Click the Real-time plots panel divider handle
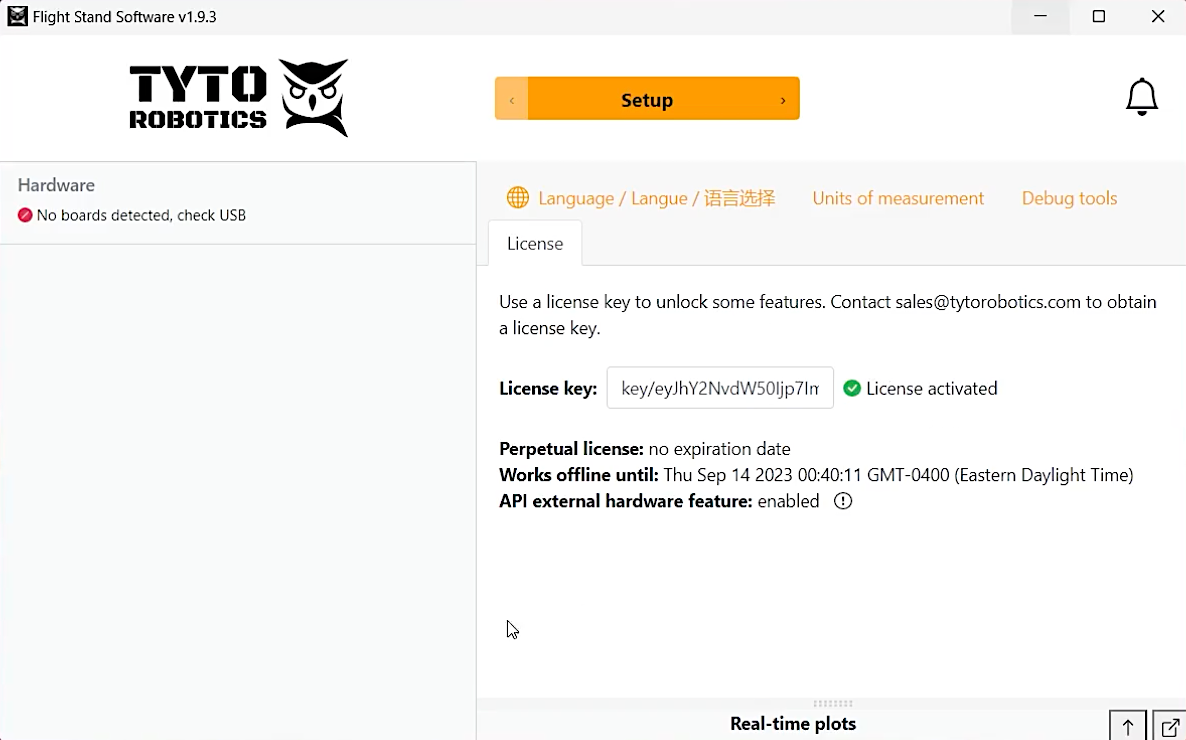Screen dimensions: 1186x740 coord(832,704)
